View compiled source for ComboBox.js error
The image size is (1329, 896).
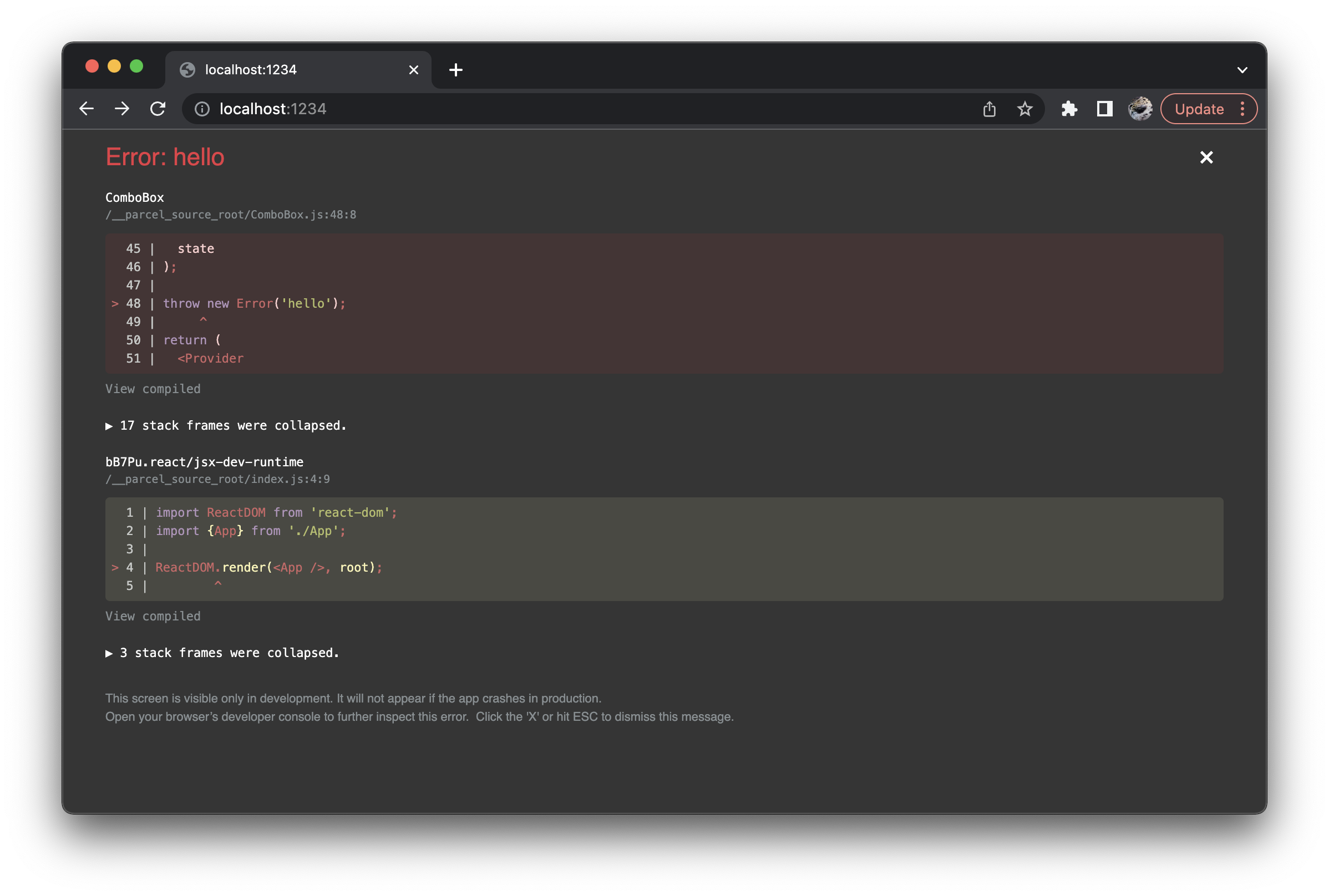152,389
